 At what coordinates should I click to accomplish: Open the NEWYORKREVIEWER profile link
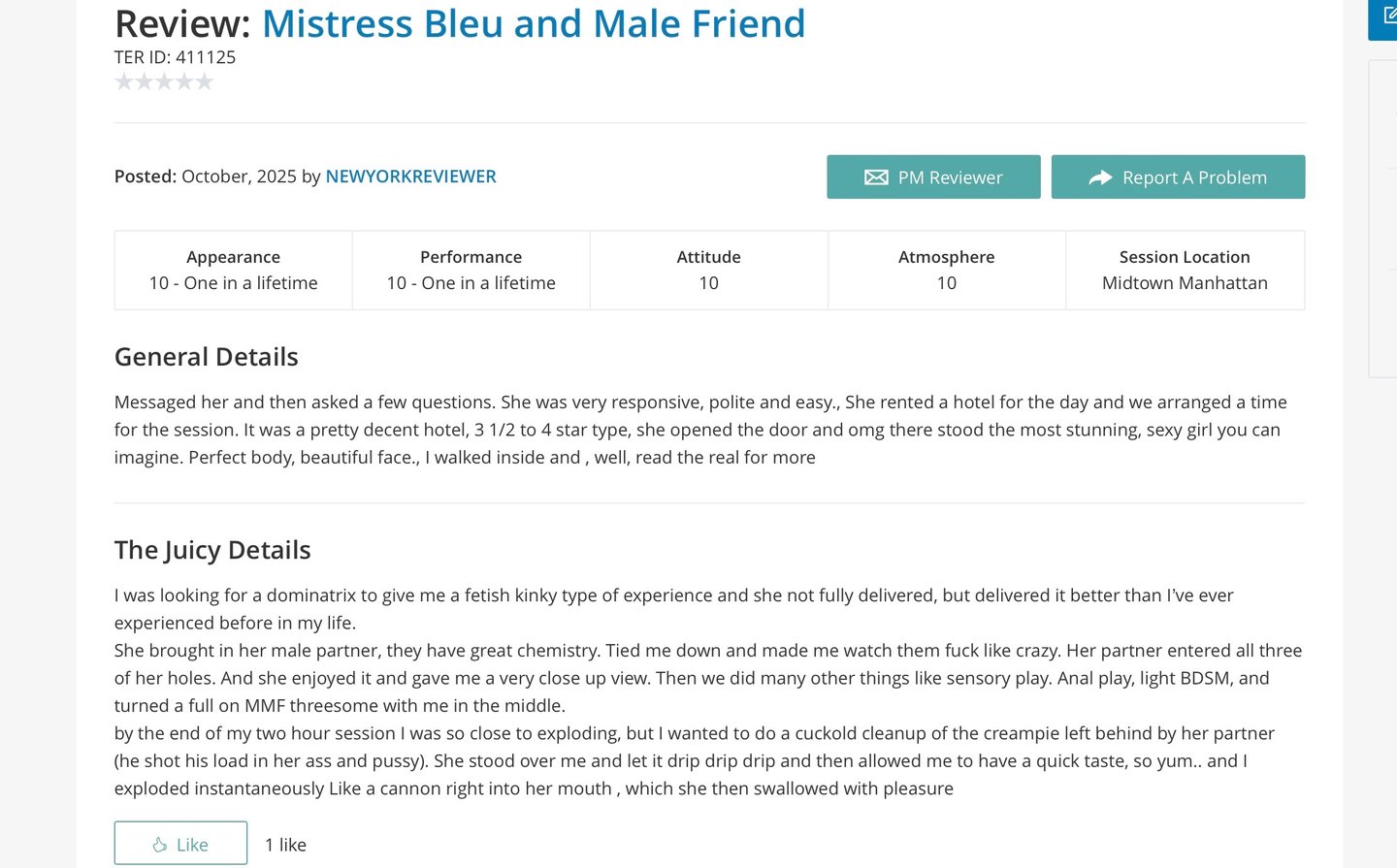tap(410, 177)
